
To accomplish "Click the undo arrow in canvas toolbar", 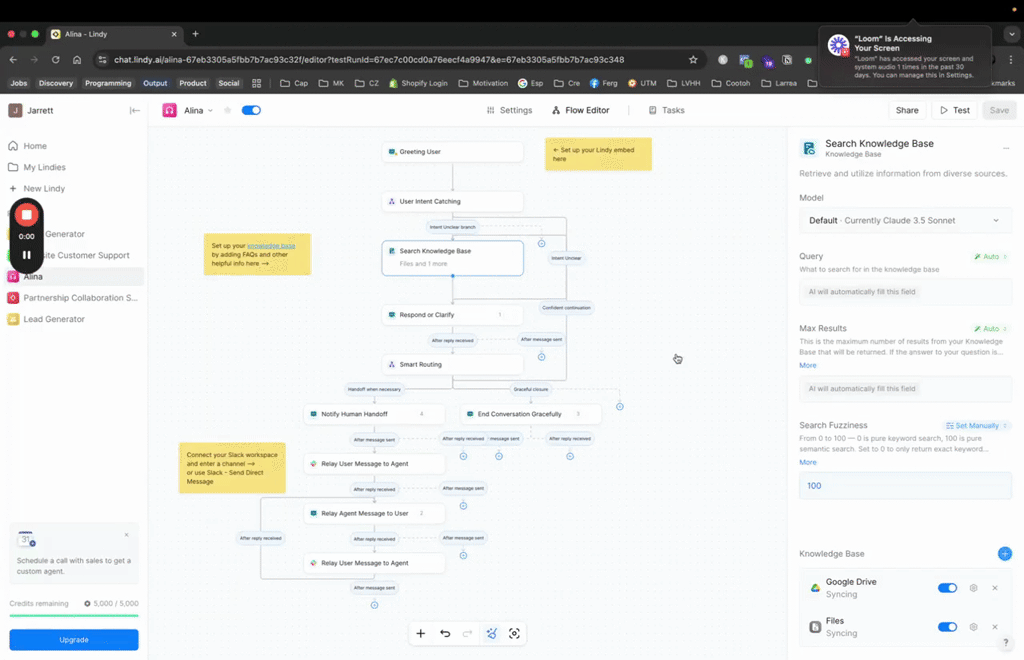I will click(445, 633).
